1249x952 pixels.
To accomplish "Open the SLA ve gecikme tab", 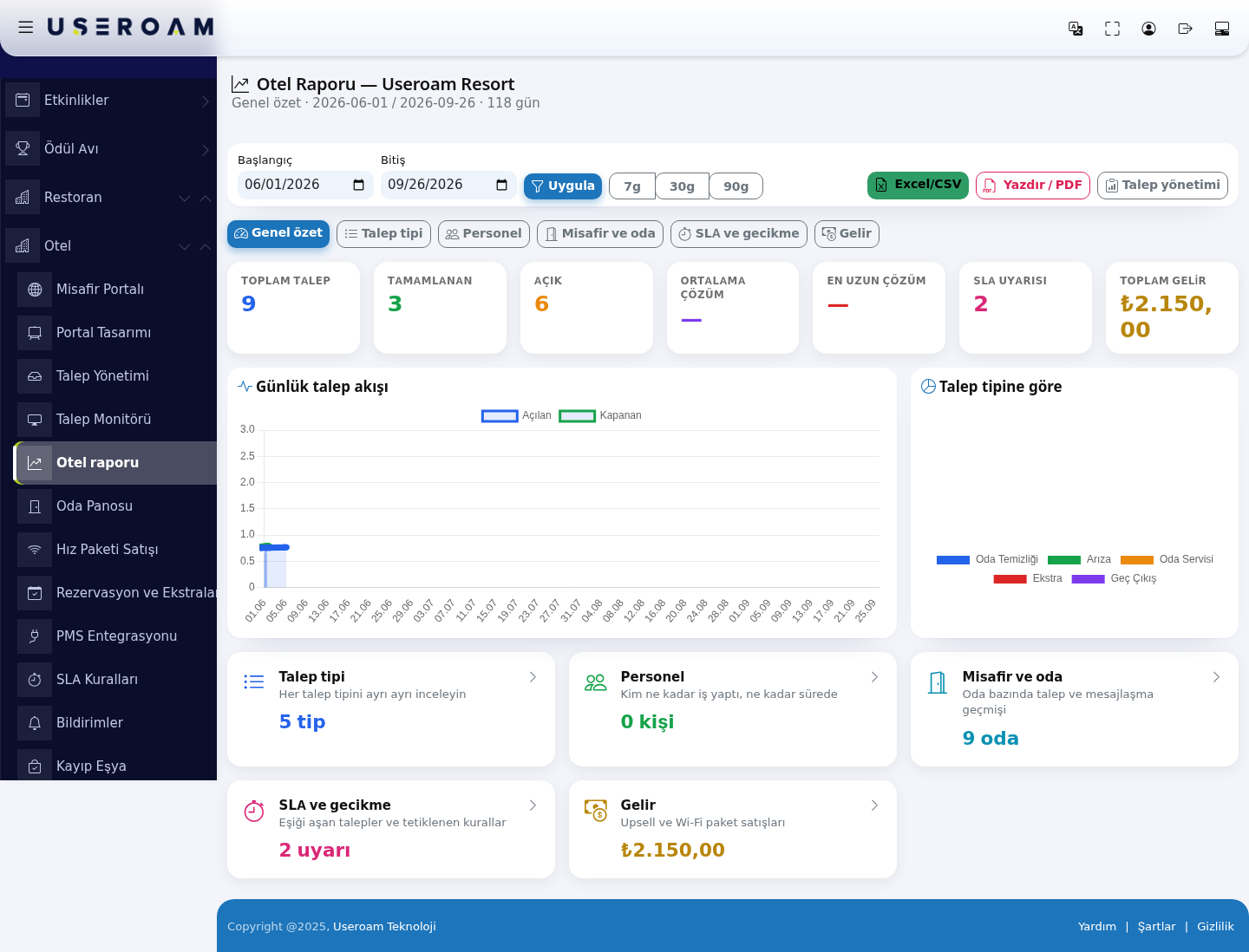I will click(x=739, y=234).
